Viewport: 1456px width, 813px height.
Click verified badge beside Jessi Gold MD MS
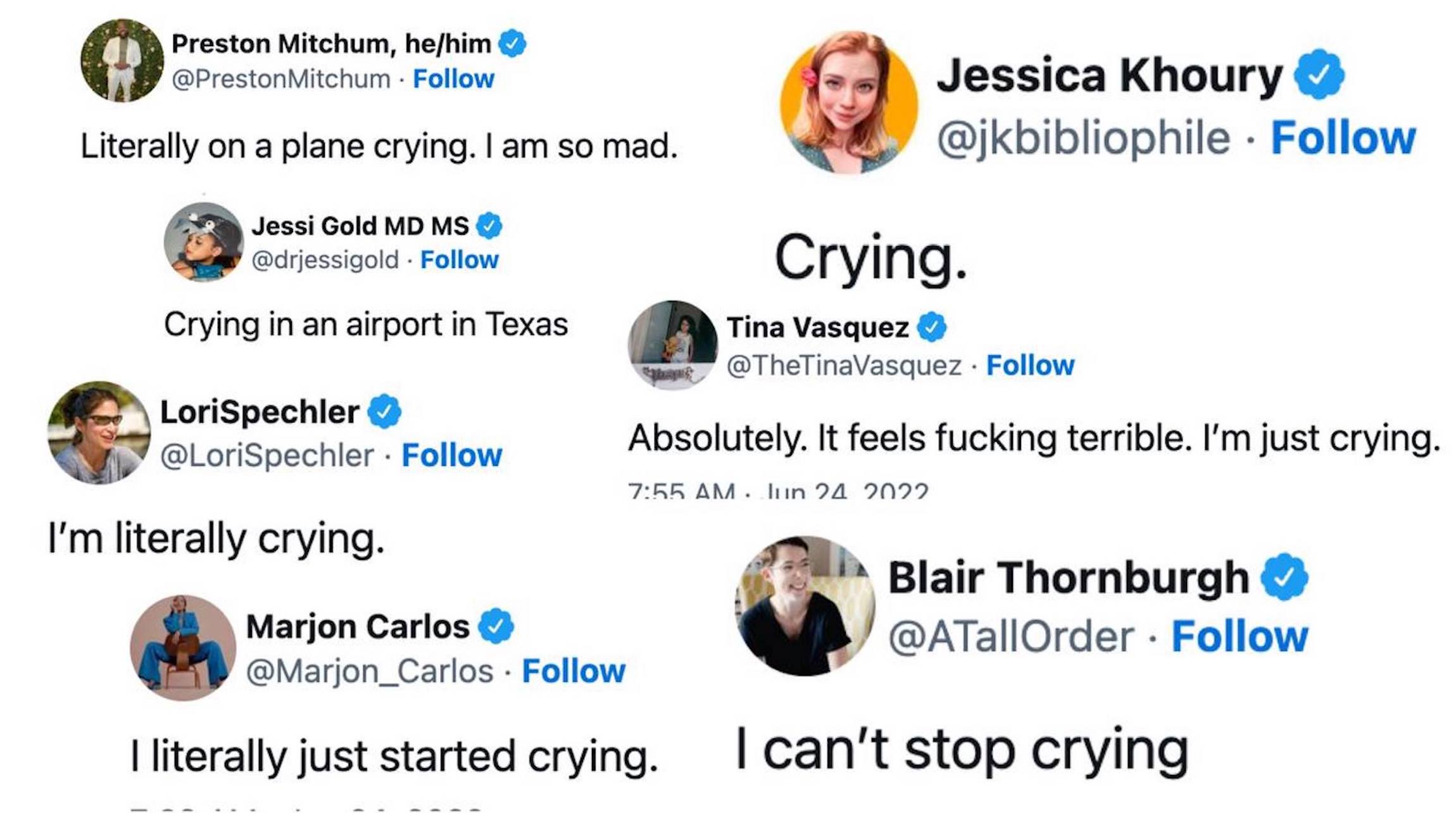pos(489,226)
